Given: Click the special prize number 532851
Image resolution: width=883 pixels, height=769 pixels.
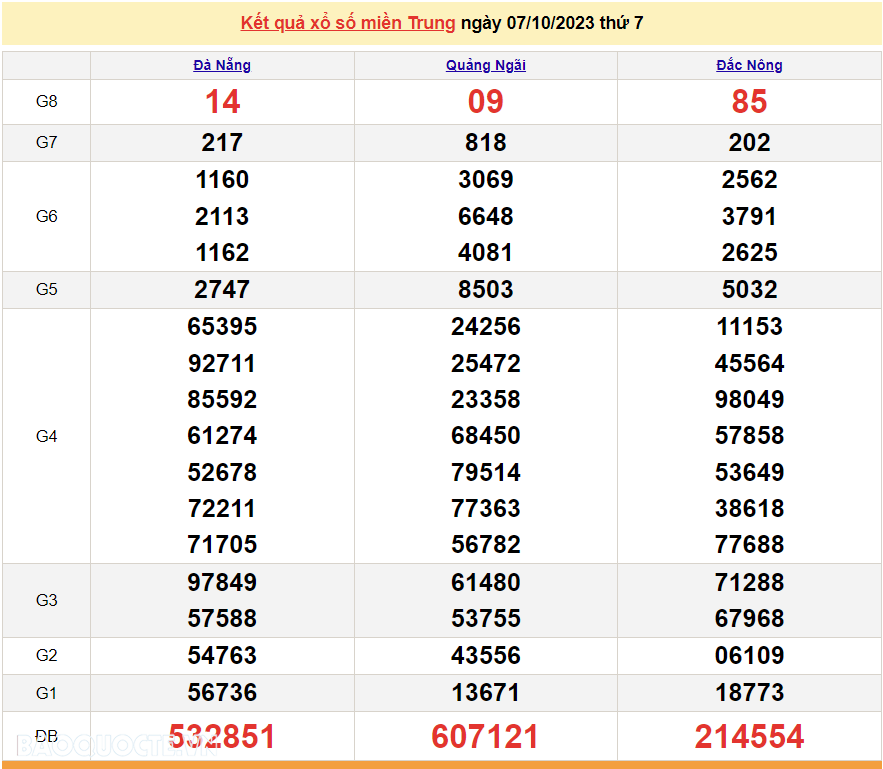Looking at the screenshot, I should (x=222, y=737).
